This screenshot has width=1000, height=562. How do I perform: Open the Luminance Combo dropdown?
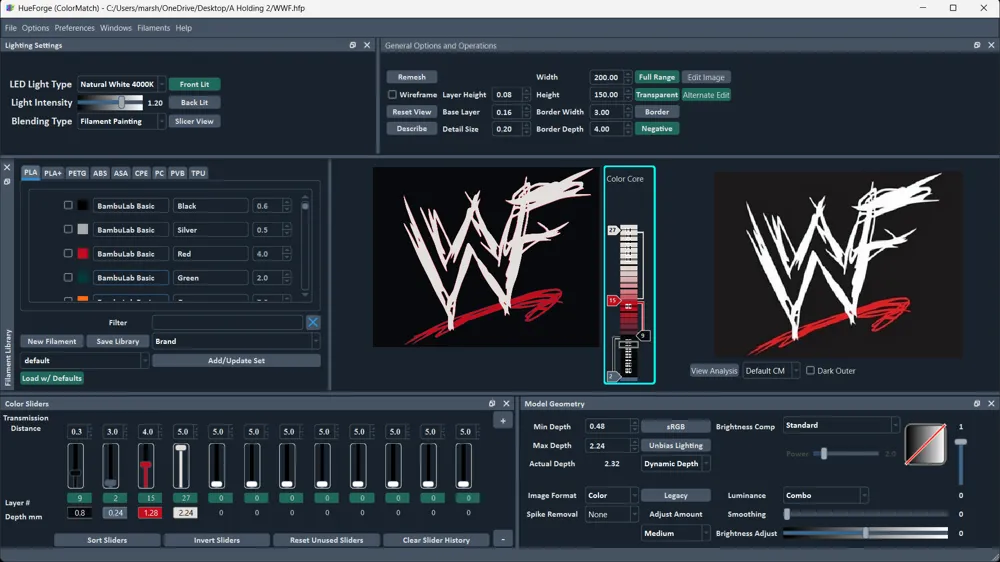coord(825,495)
